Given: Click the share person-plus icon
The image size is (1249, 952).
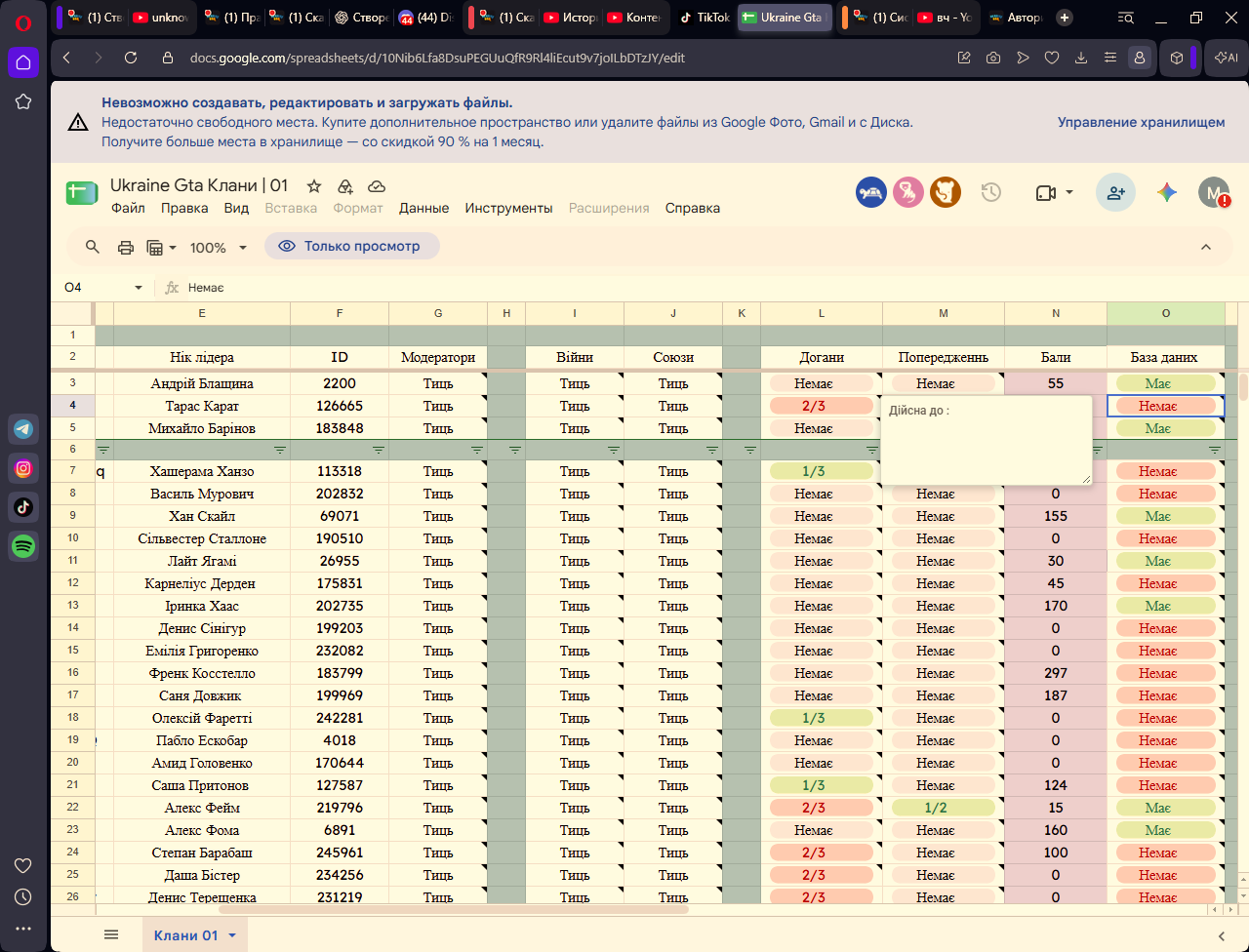Looking at the screenshot, I should (1115, 193).
